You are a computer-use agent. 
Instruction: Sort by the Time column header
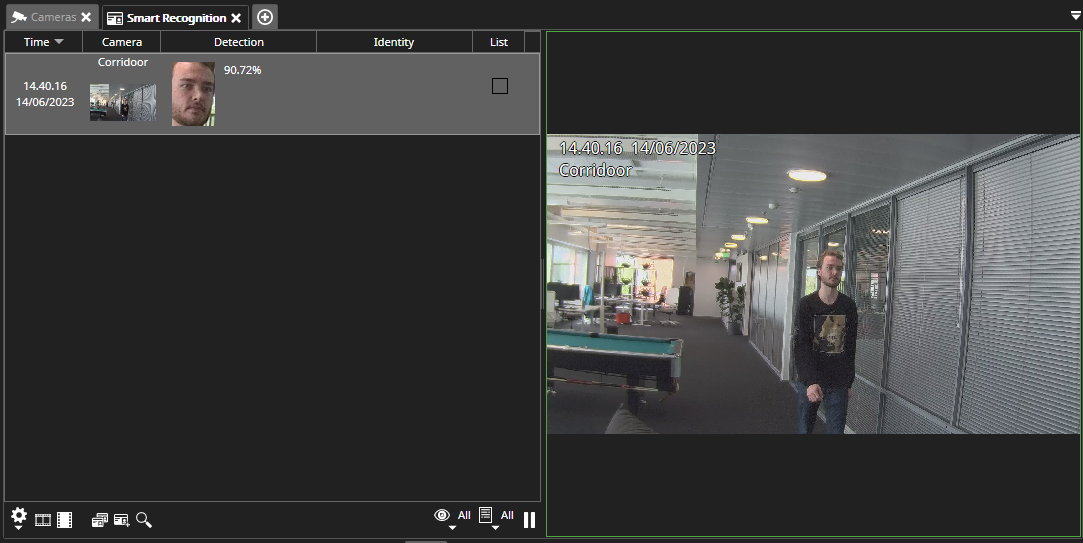tap(43, 42)
